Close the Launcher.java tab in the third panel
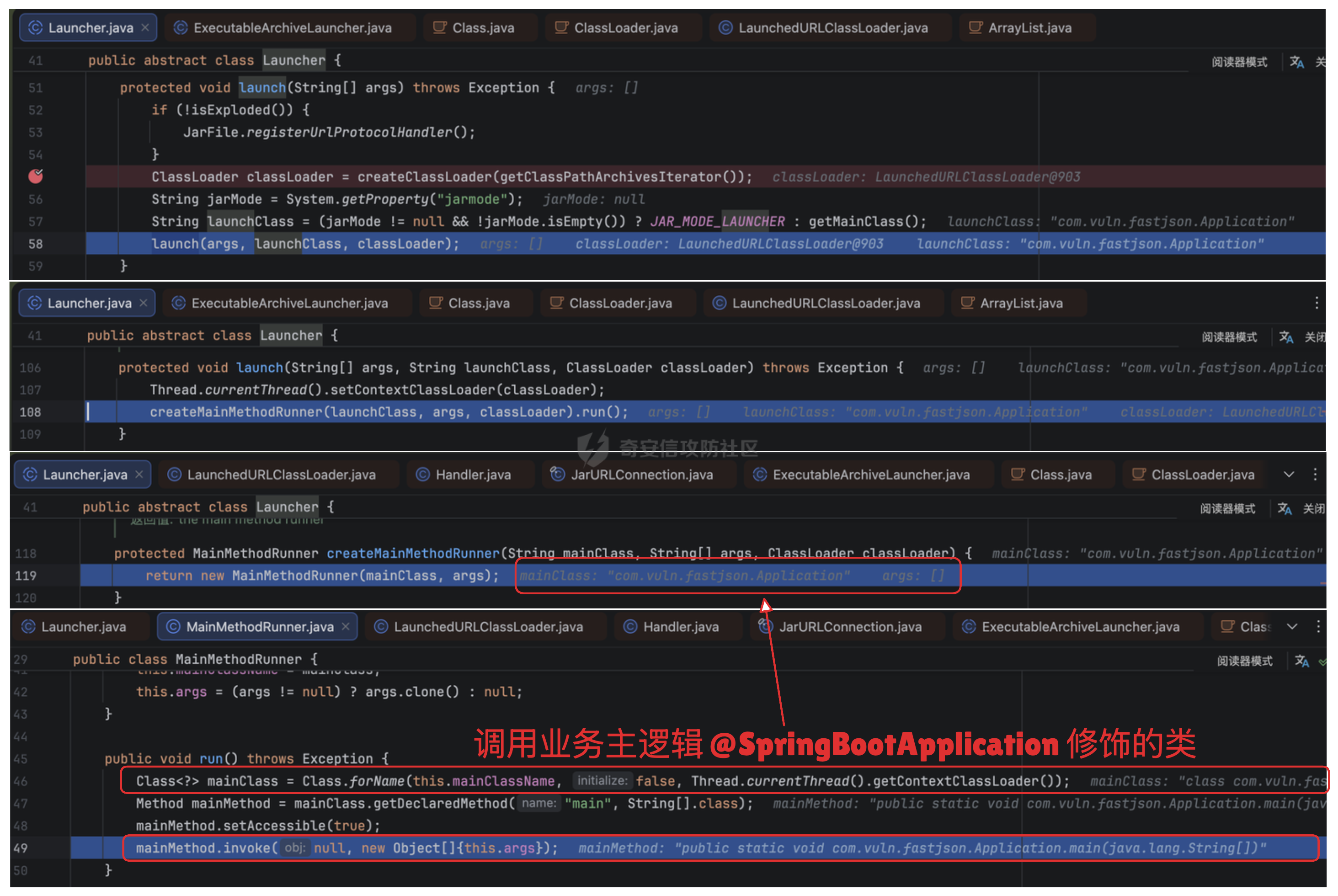Screen dimensions: 1338x896 139,475
